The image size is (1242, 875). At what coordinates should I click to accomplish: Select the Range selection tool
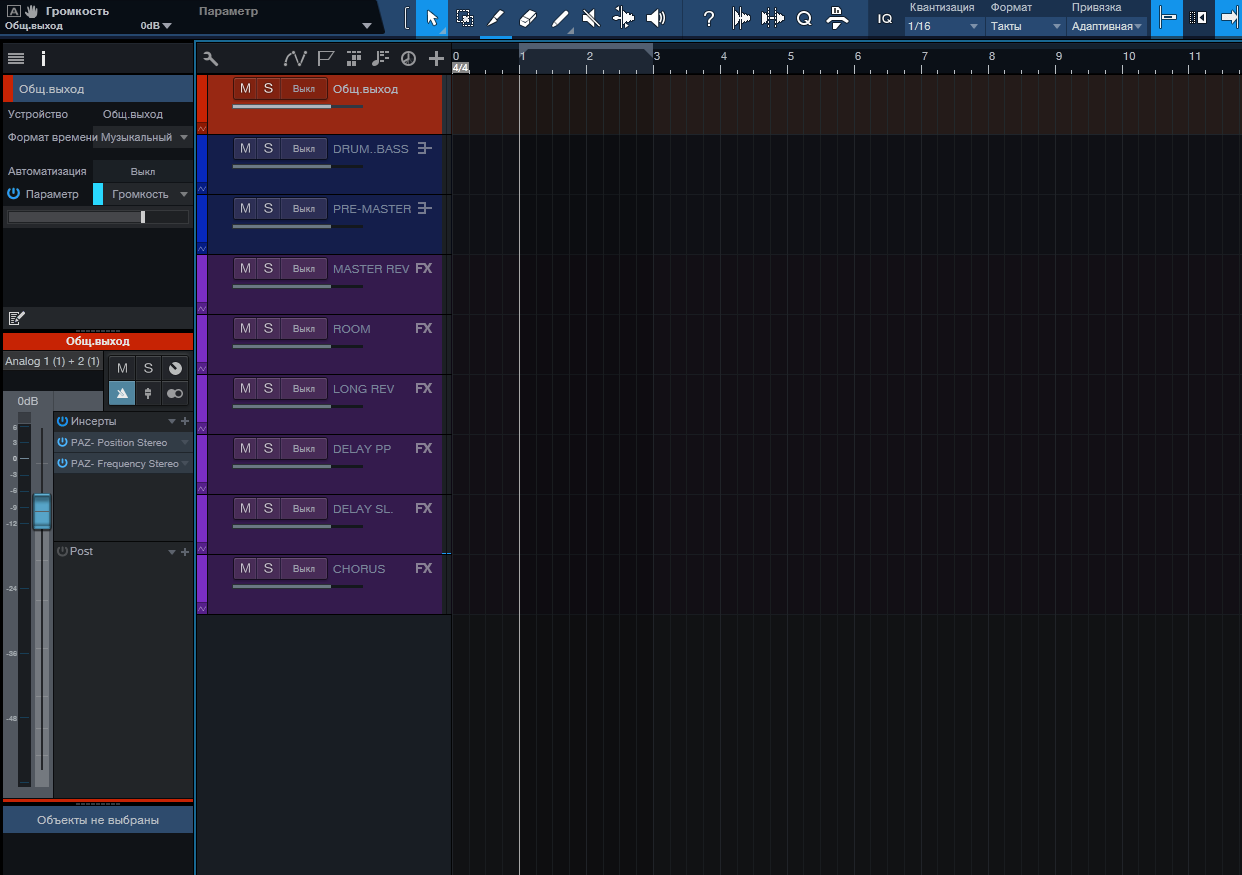click(465, 18)
